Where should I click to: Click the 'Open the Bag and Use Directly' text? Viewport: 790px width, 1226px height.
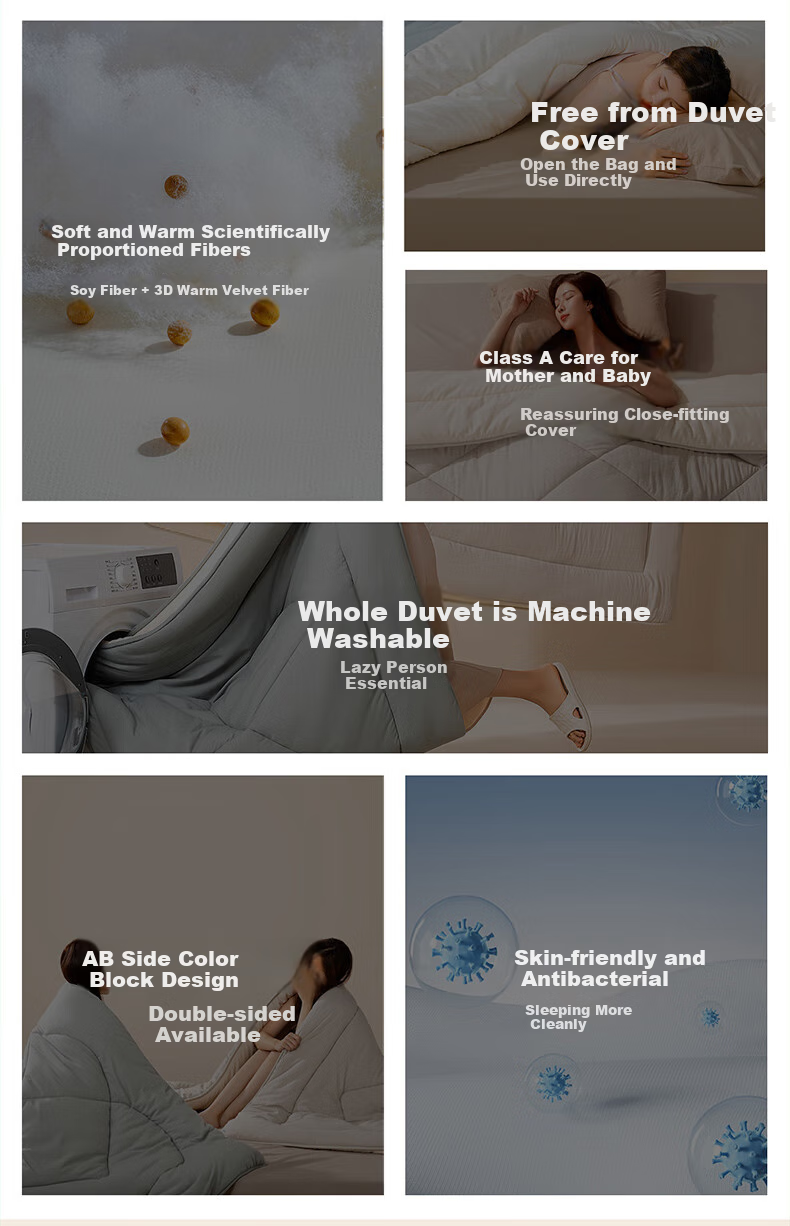[x=598, y=172]
